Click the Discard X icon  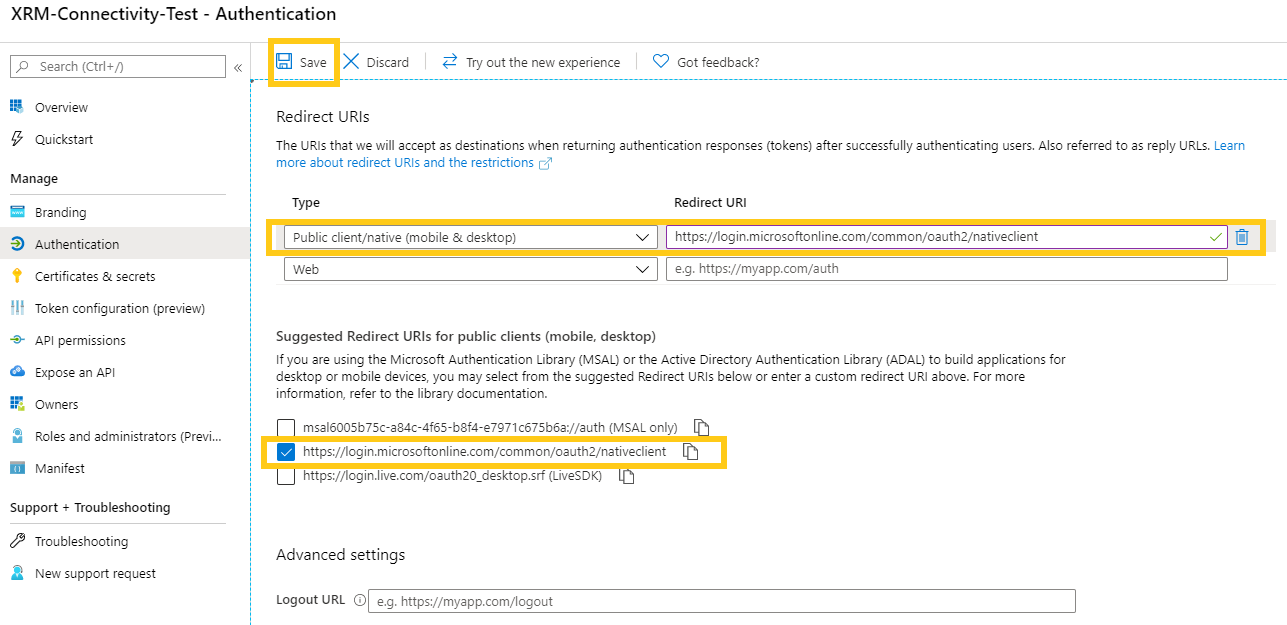click(351, 62)
